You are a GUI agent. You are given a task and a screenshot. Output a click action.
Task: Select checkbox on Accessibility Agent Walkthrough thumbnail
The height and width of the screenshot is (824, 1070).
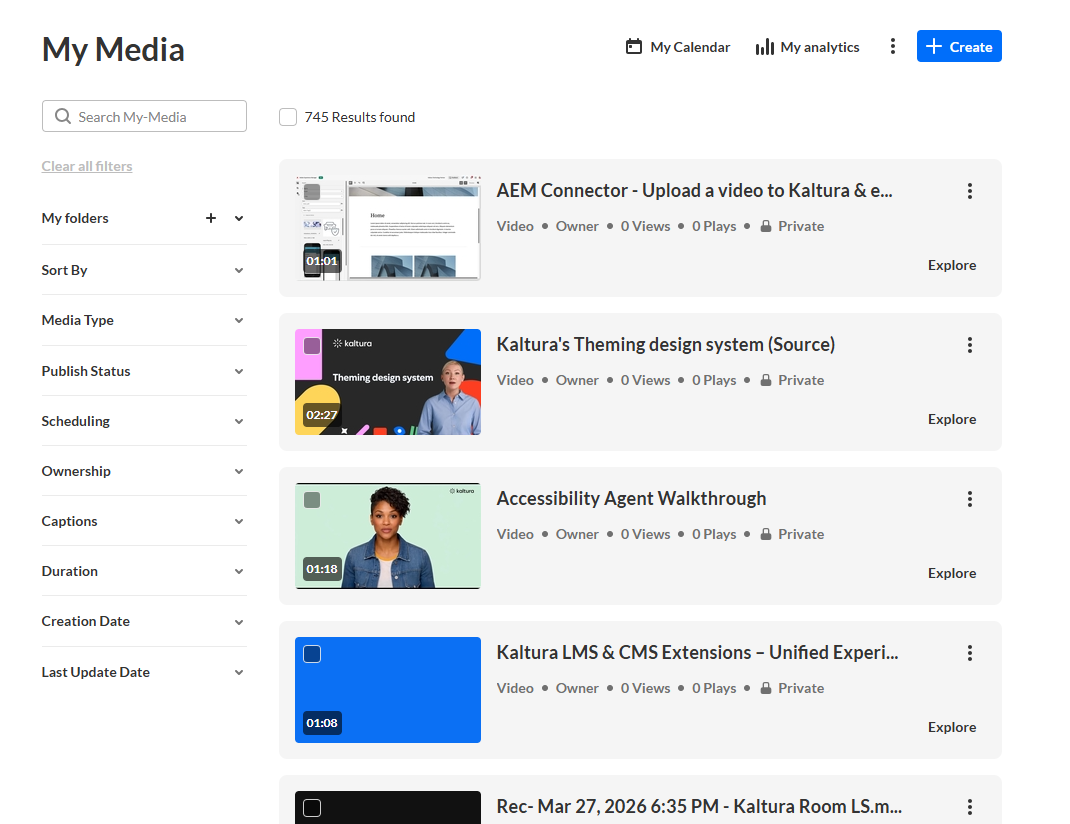(312, 500)
